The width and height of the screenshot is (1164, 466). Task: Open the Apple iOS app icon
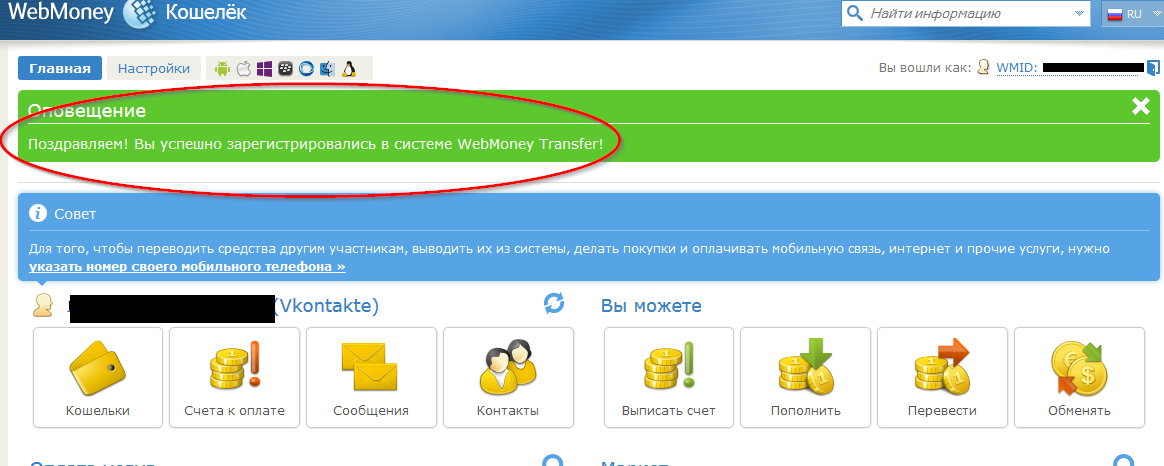click(x=243, y=69)
